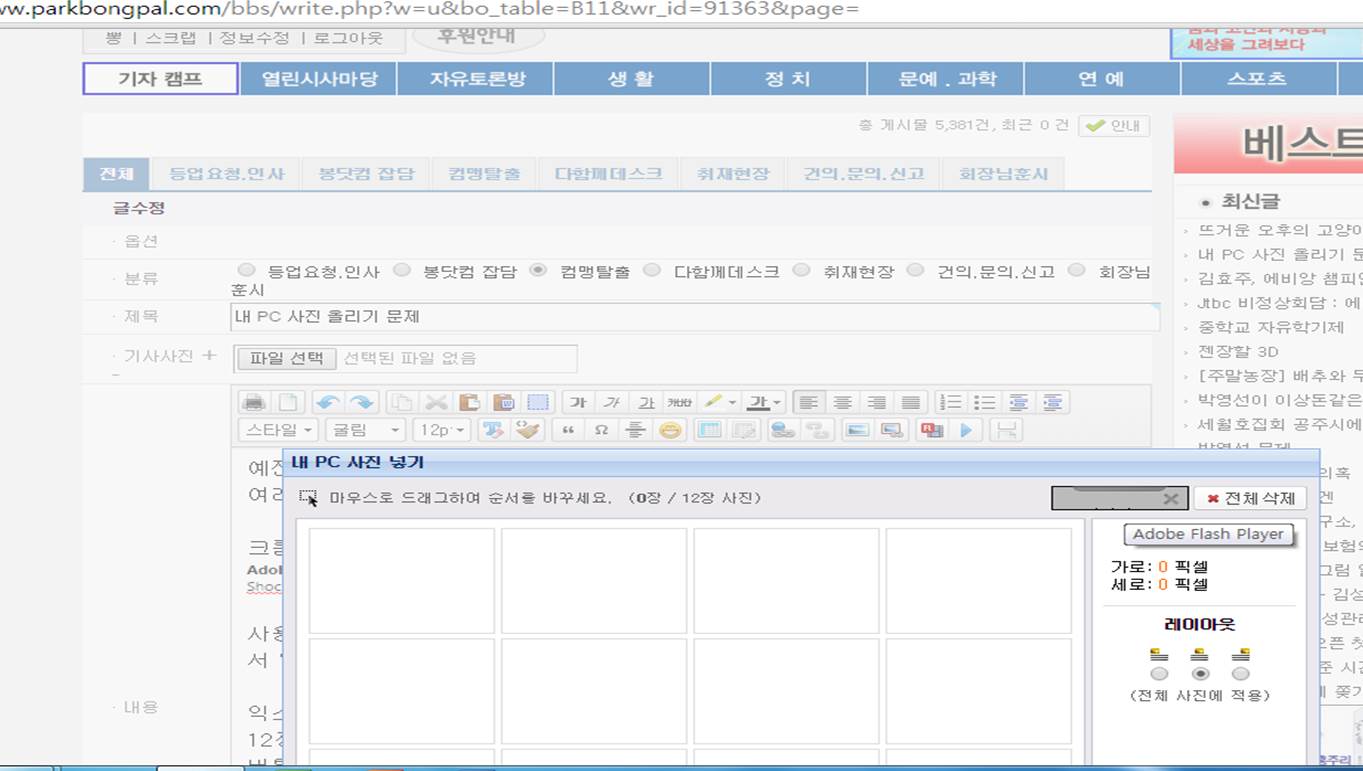Select the 등업요청.인사 category radio button
The width and height of the screenshot is (1363, 771).
[246, 270]
